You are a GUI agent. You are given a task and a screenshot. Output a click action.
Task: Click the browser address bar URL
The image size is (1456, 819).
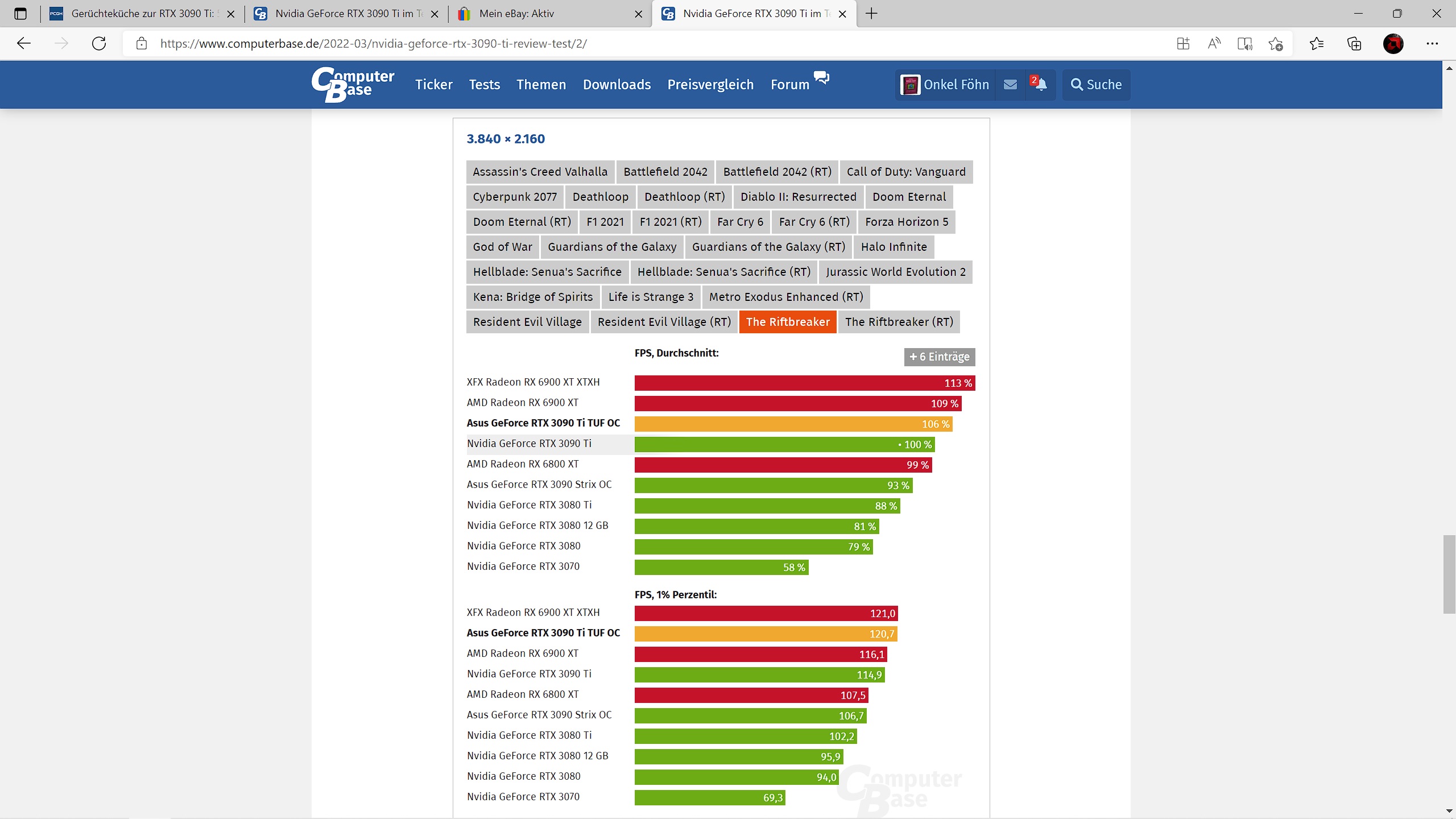click(x=373, y=44)
